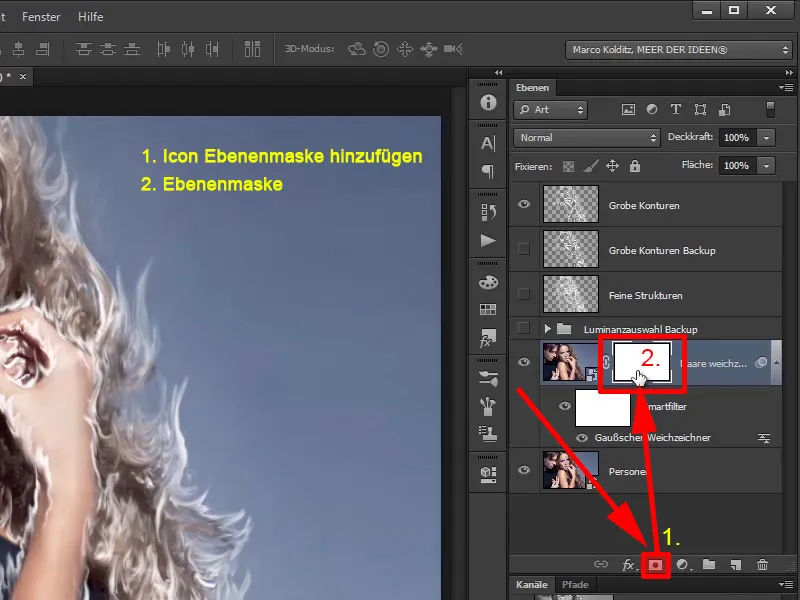800x600 pixels.
Task: Filter layers by type layers icon
Action: (676, 110)
